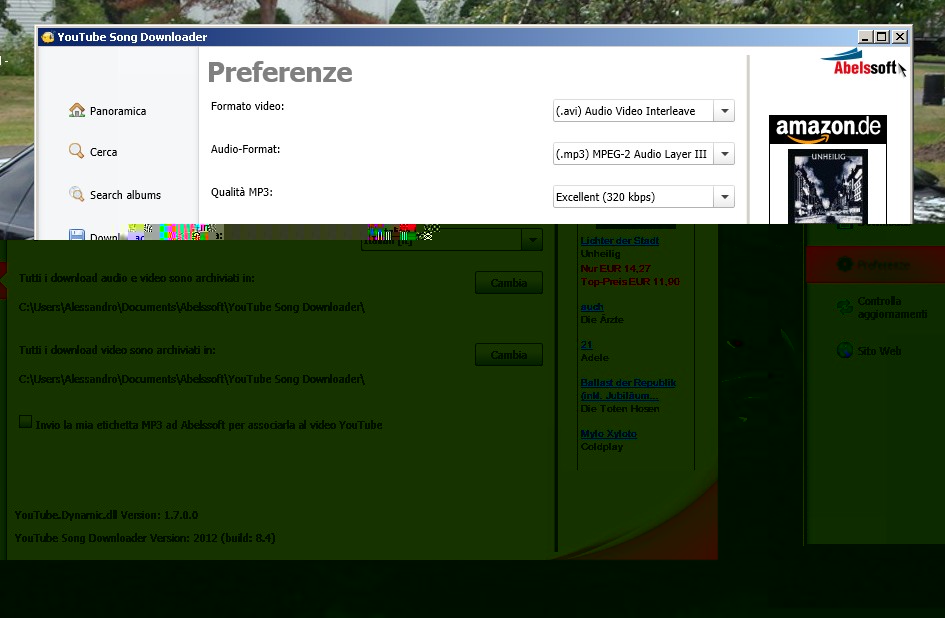Image resolution: width=945 pixels, height=618 pixels.
Task: Click the YouTube Song Downloader title bar icon
Action: point(48,37)
